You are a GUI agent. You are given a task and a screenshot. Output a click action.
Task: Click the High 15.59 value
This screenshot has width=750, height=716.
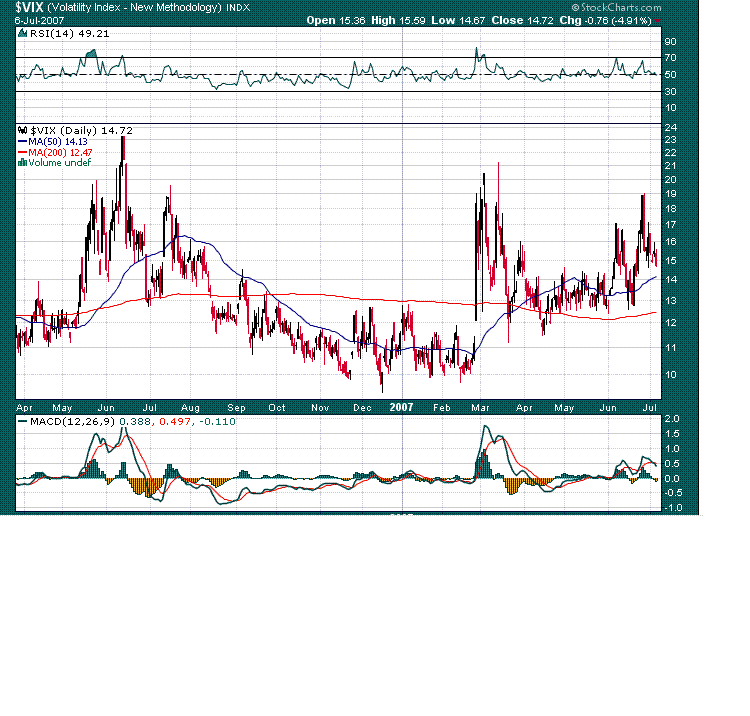398,20
